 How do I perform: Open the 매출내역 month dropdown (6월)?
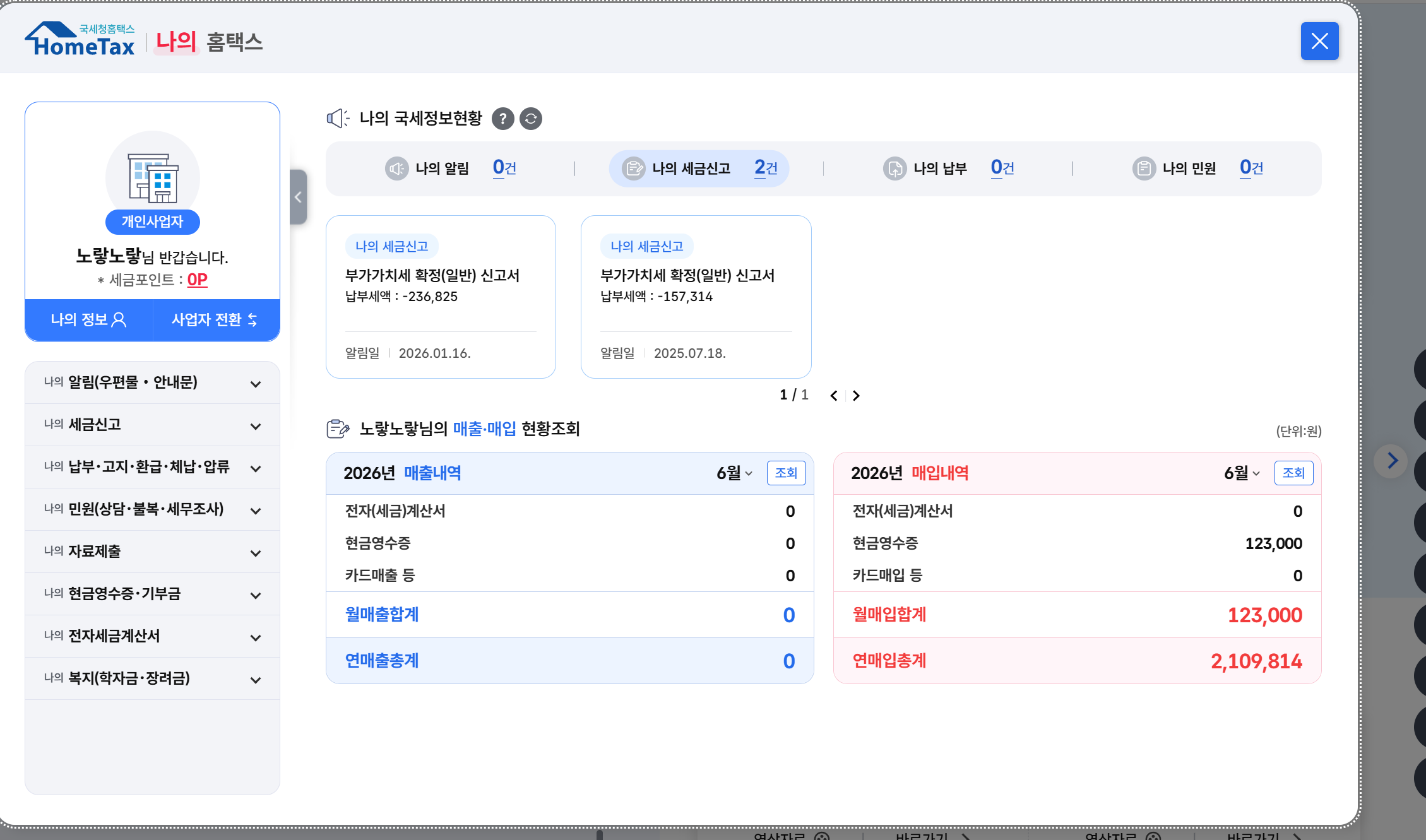734,473
